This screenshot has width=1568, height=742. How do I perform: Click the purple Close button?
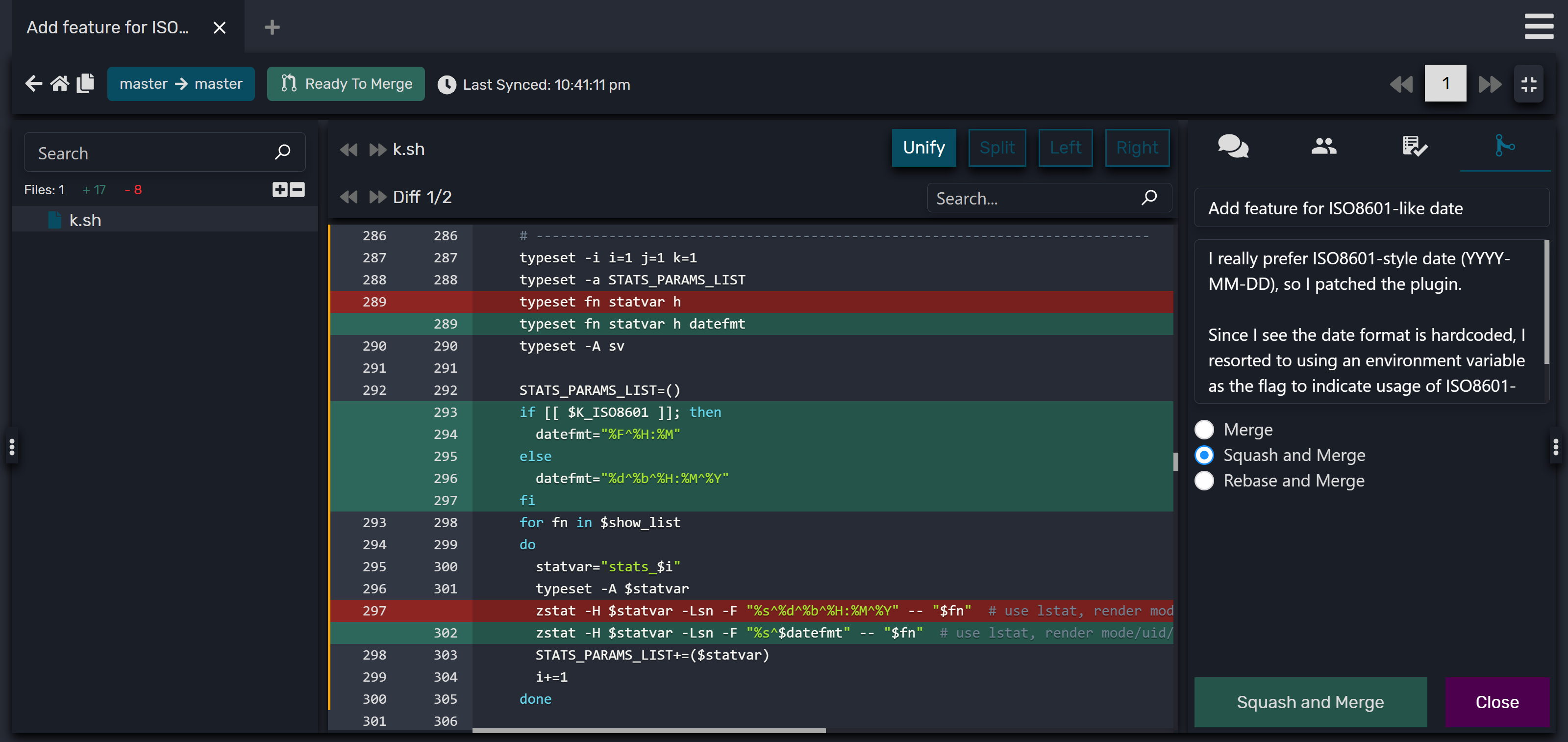pos(1497,702)
